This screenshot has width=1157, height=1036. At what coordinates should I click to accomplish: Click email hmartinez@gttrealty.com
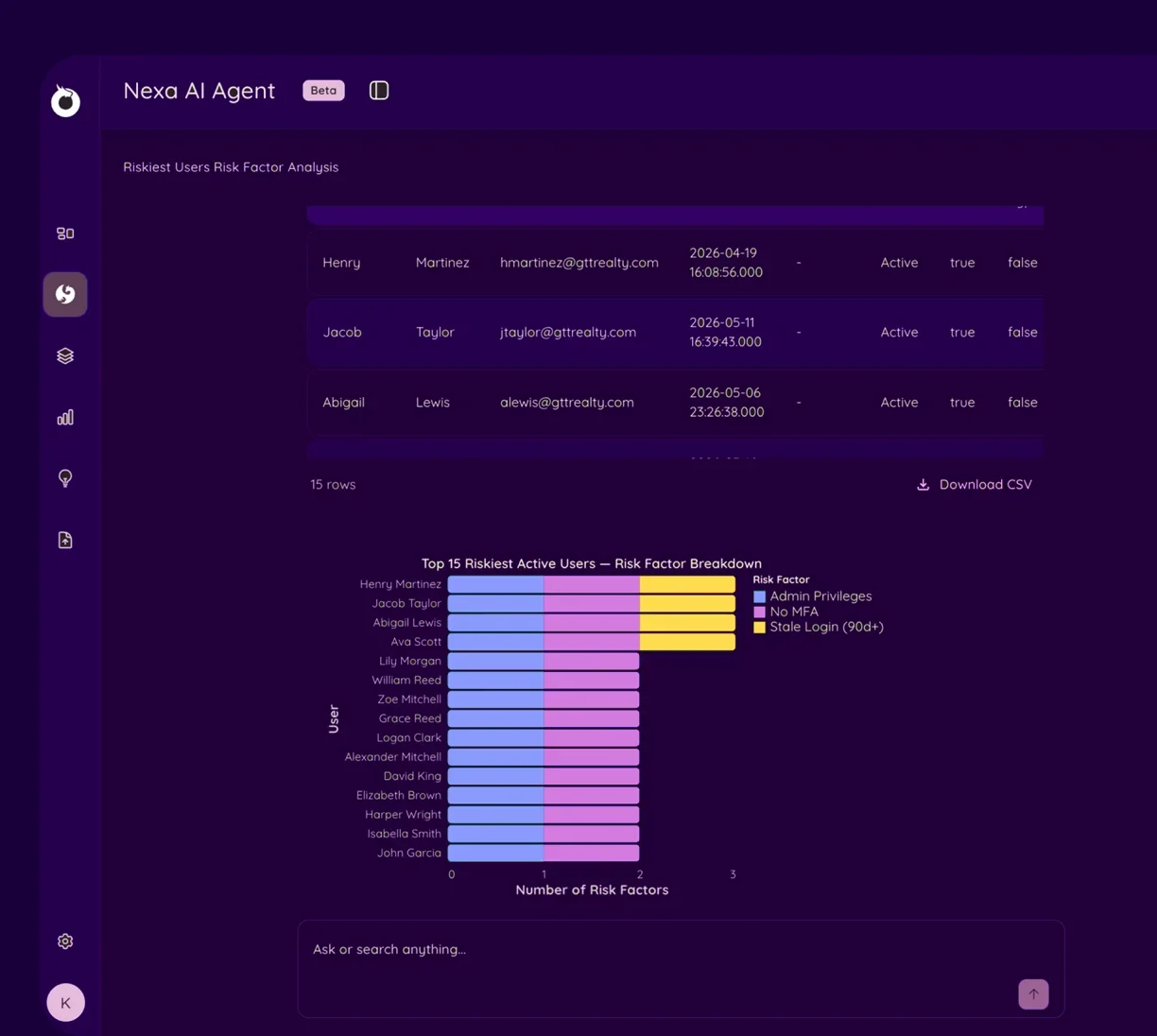tap(579, 263)
